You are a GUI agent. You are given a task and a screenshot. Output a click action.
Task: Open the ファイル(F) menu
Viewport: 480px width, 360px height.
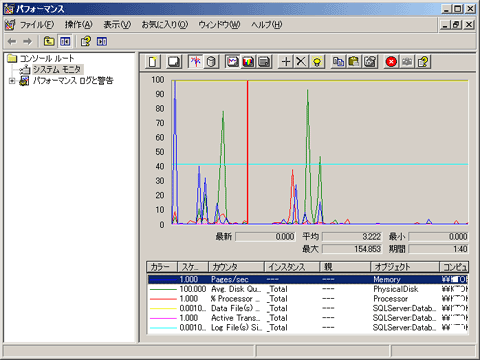pyautogui.click(x=37, y=25)
